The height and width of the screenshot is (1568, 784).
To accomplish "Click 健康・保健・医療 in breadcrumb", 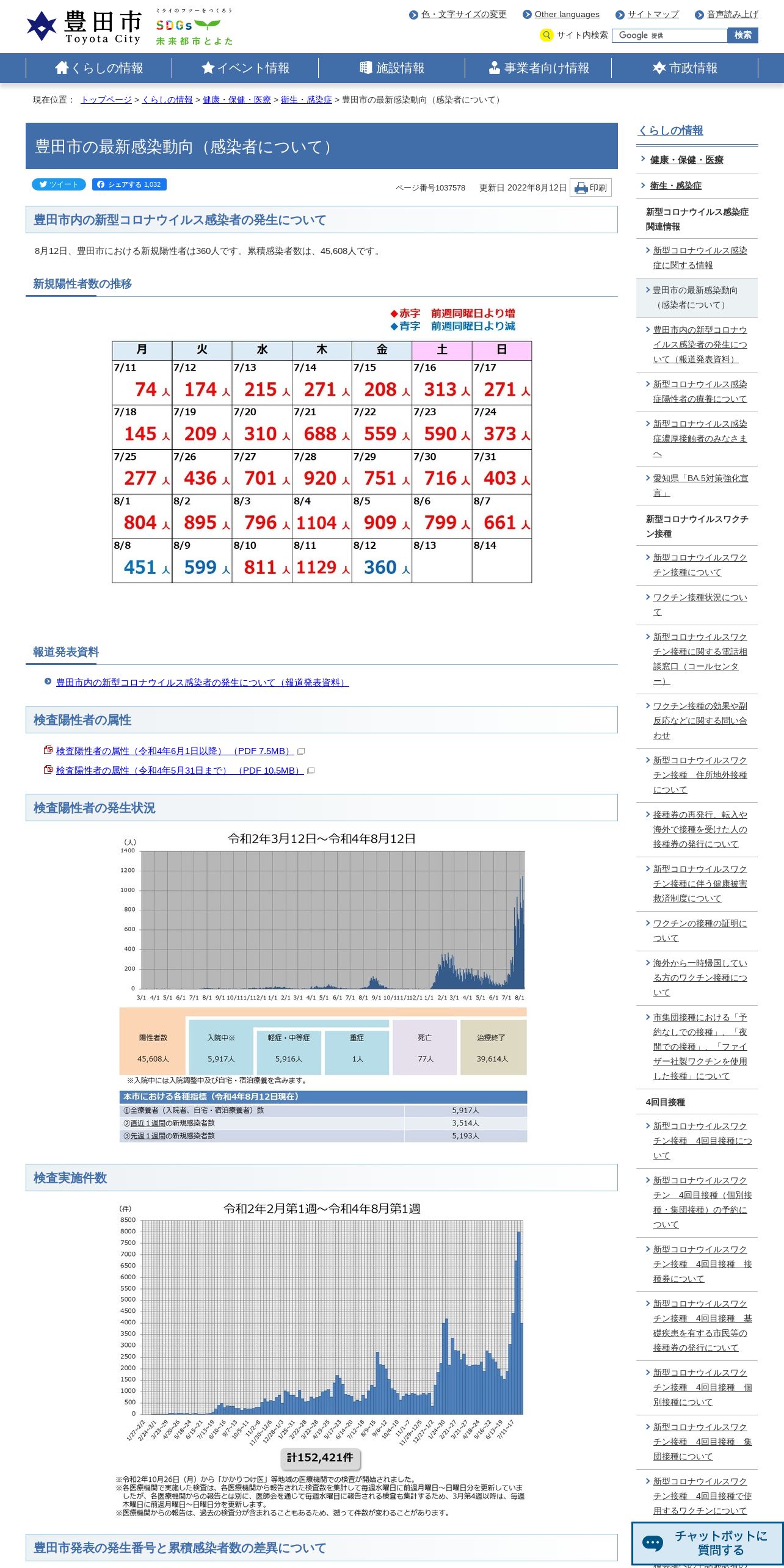I will pyautogui.click(x=237, y=100).
